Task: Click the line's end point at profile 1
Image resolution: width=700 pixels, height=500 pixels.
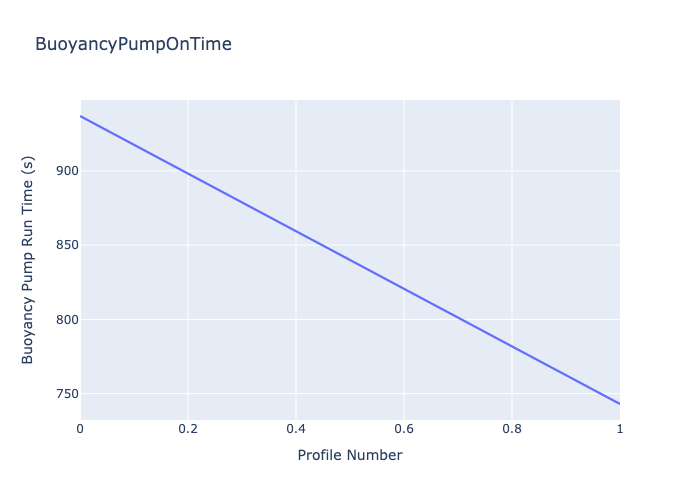Action: (x=619, y=403)
